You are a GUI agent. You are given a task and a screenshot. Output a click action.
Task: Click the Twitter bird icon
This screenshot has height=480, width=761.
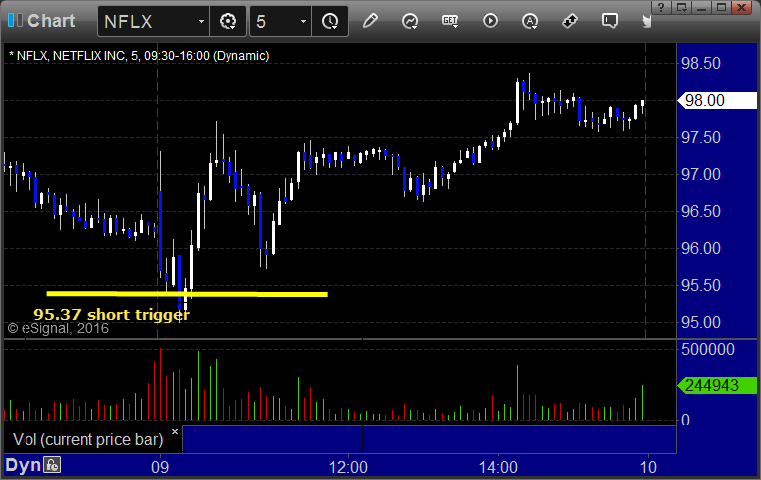(646, 21)
